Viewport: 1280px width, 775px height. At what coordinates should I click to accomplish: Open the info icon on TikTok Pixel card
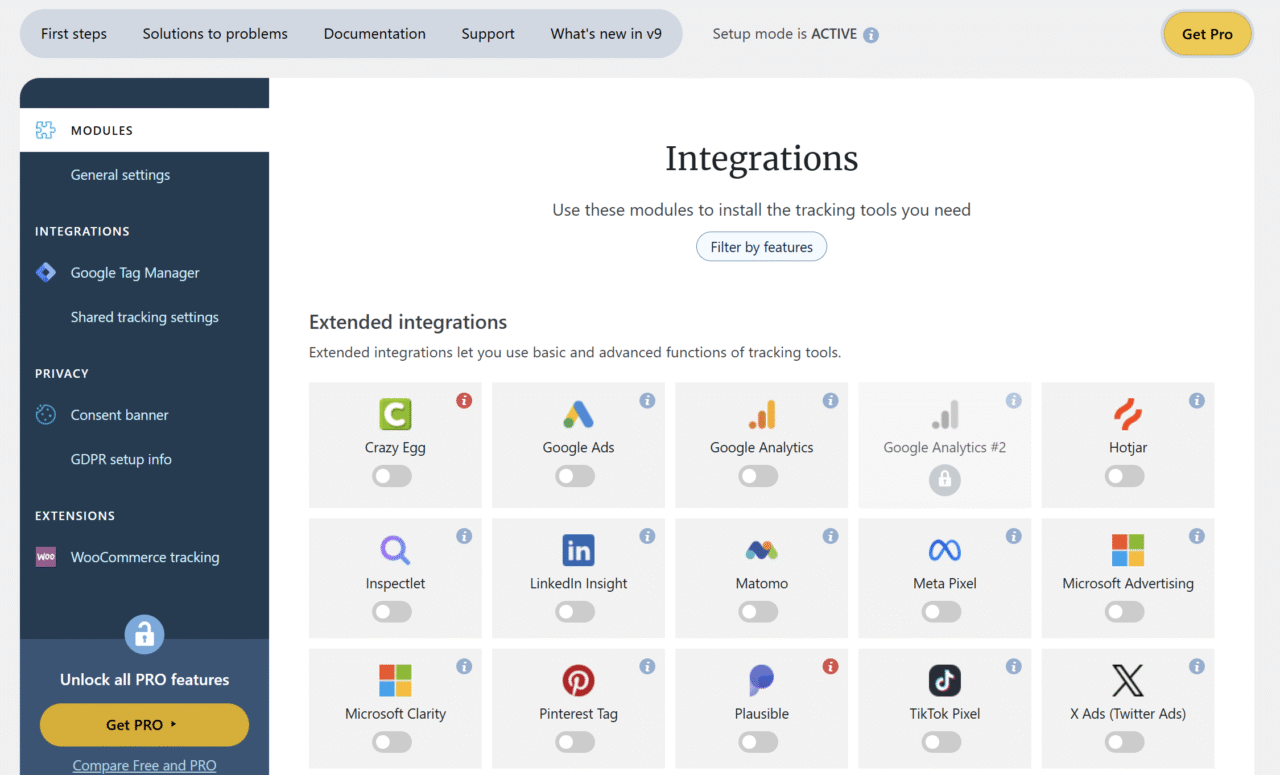pos(1014,666)
